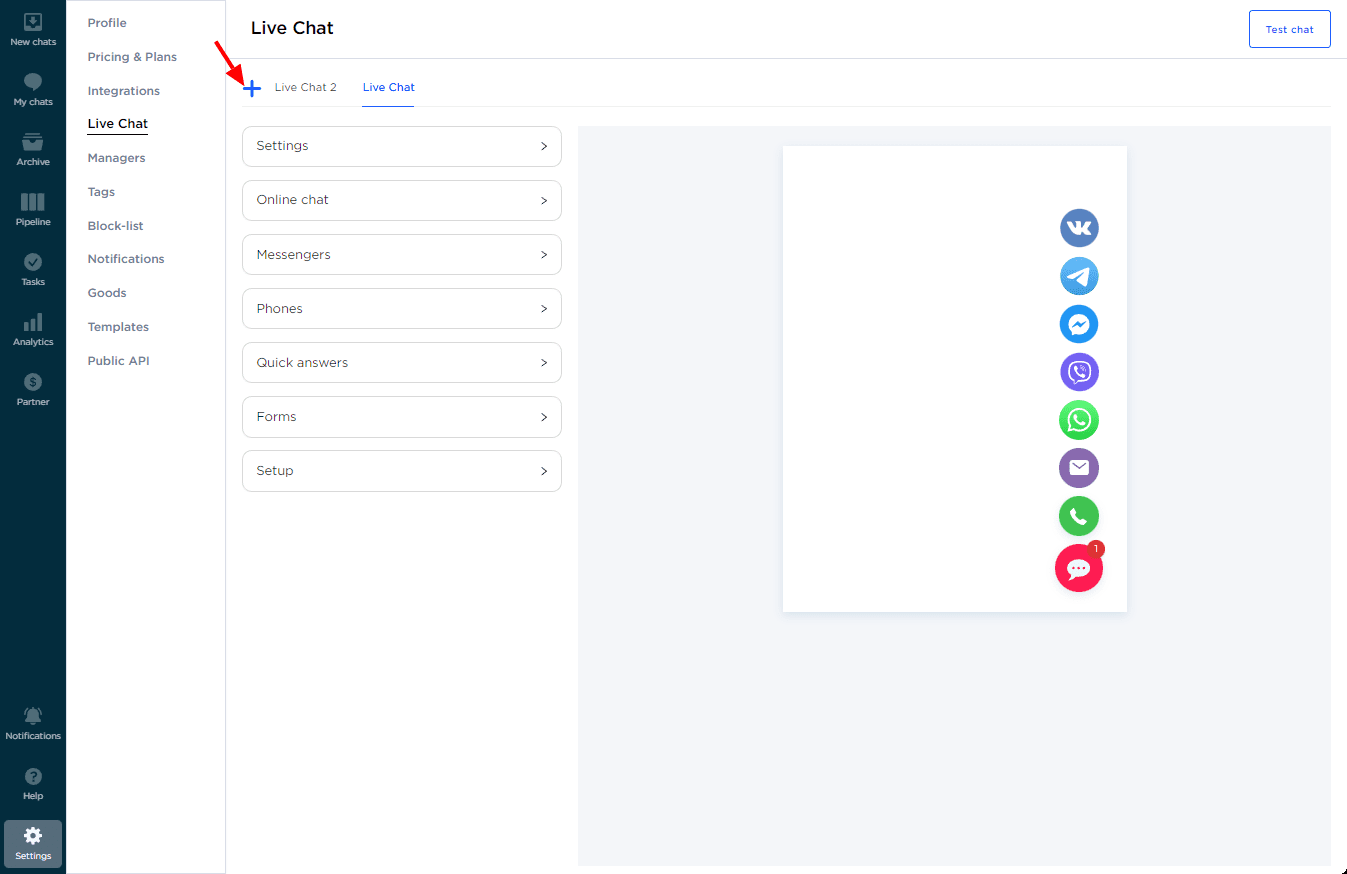
Task: Click the green phone call icon
Action: coord(1079,516)
